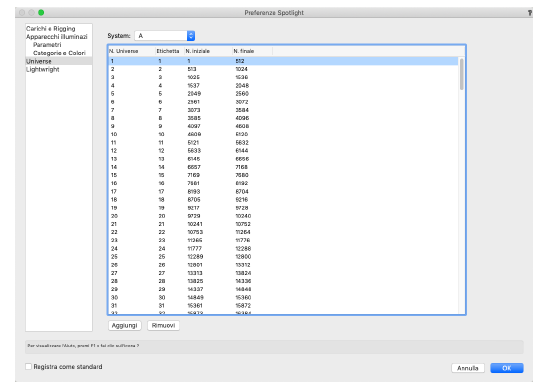Select universe row with start 13313
Screen dimensions: 550x388
click(283, 273)
